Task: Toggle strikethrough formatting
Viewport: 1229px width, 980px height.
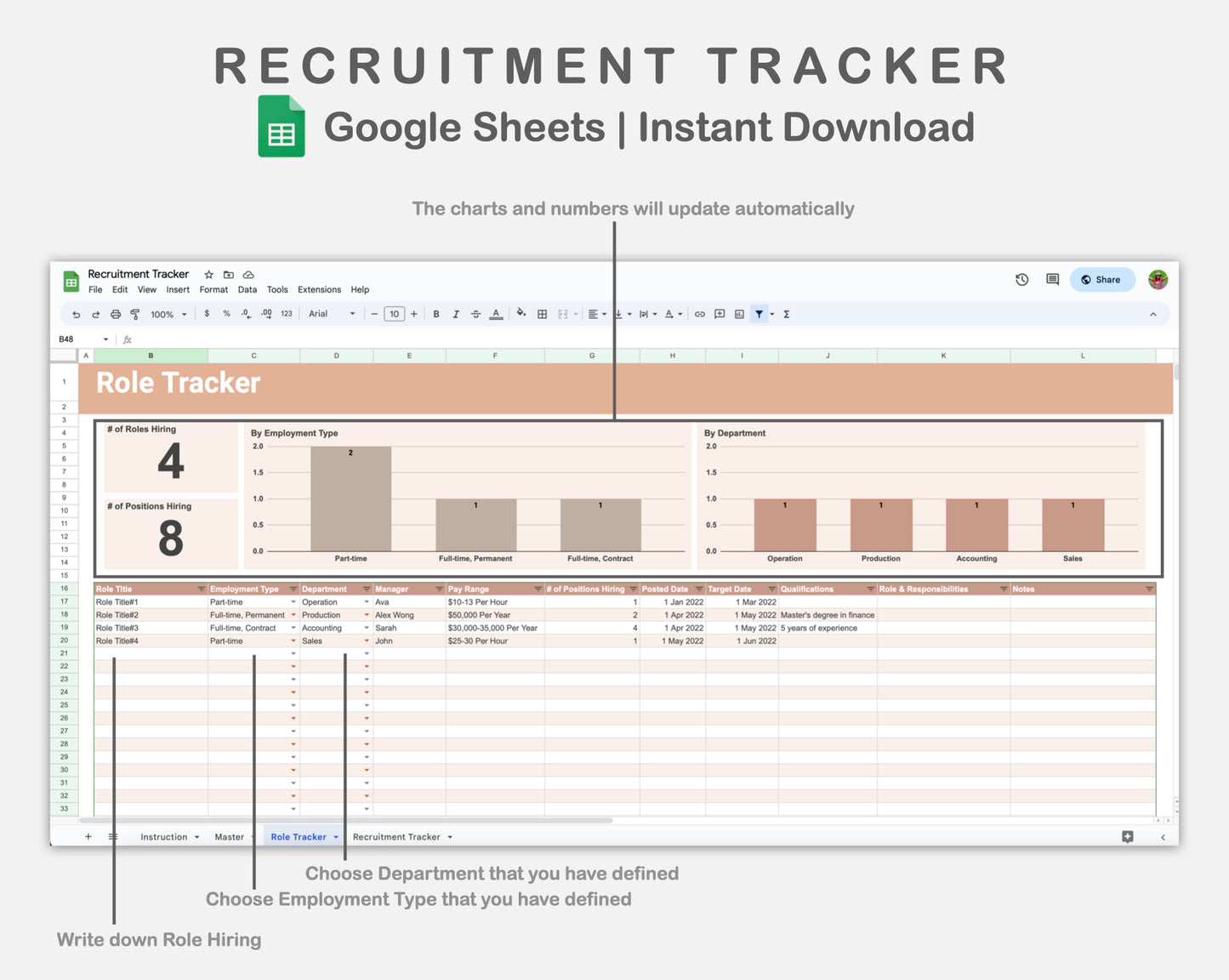Action: (476, 313)
